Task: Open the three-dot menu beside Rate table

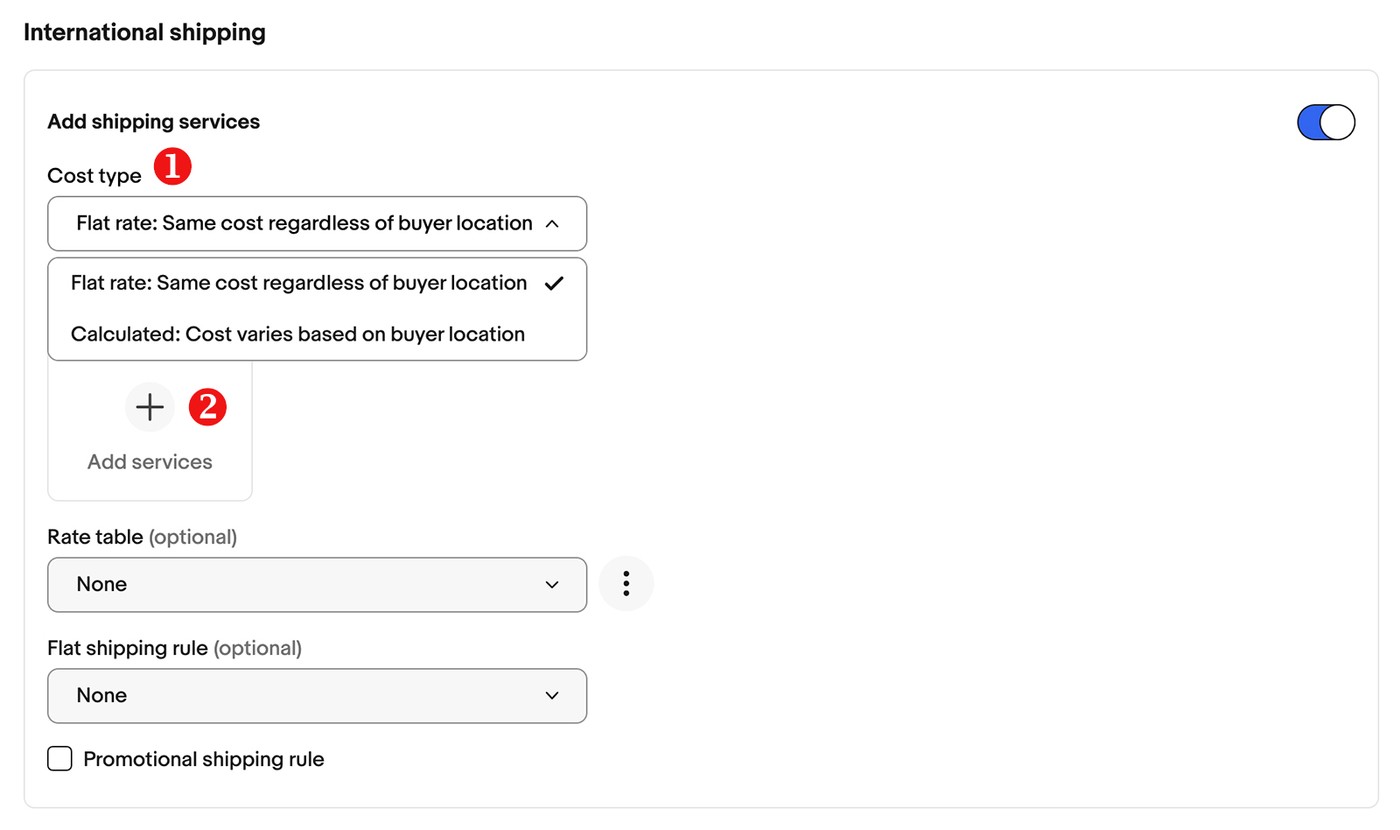Action: (626, 584)
